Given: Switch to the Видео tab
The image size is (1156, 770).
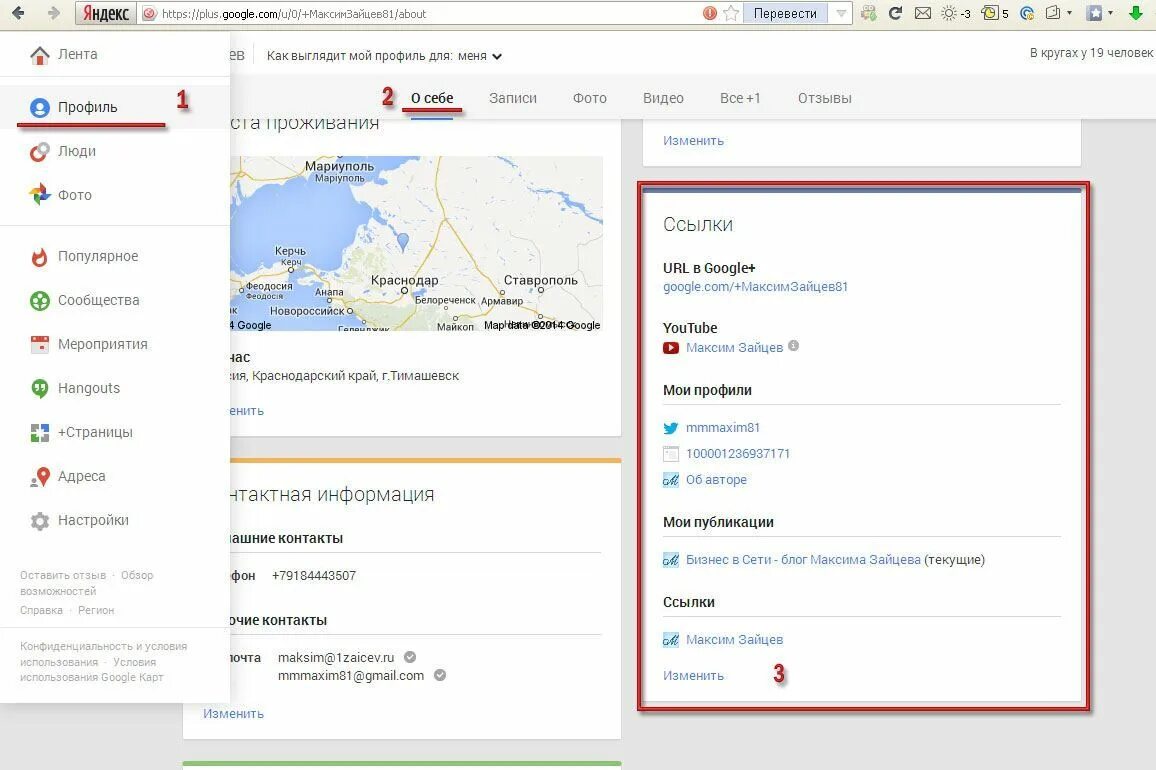Looking at the screenshot, I should [664, 98].
